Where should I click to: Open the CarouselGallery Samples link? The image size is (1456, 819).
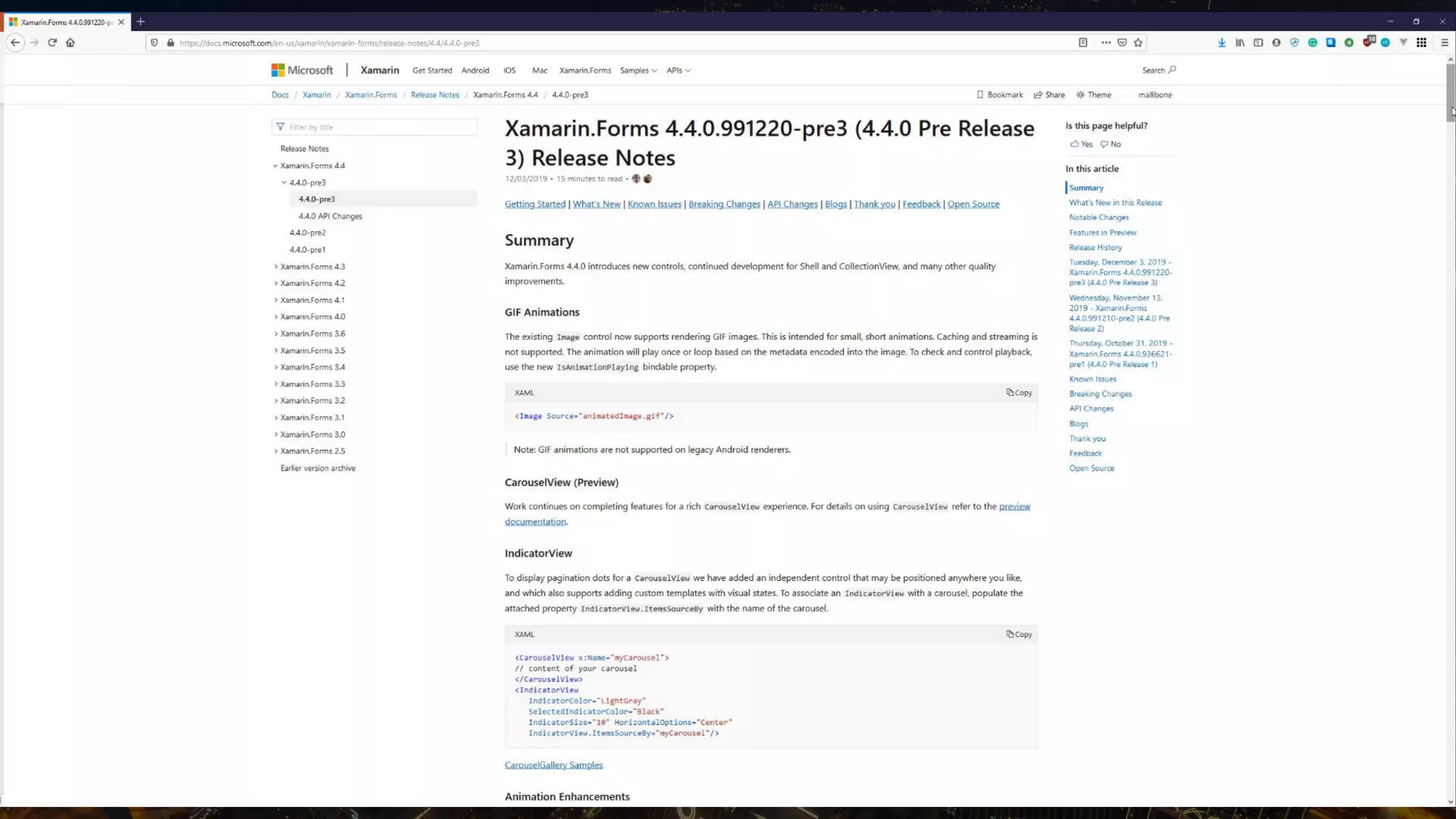tap(553, 765)
